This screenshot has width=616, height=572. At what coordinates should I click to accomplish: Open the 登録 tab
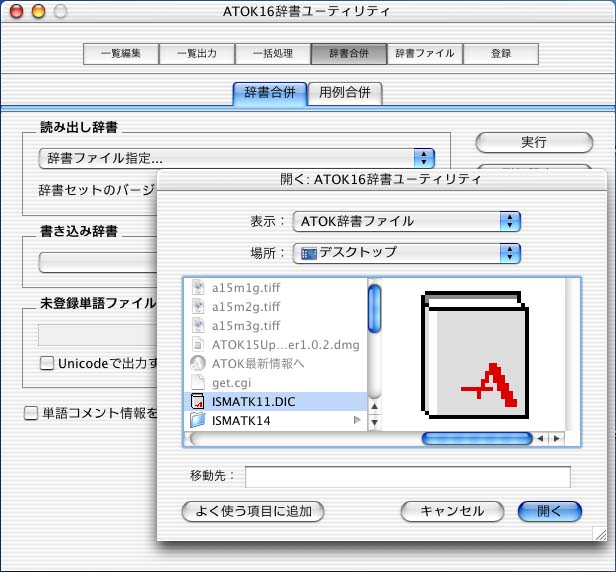pyautogui.click(x=501, y=54)
